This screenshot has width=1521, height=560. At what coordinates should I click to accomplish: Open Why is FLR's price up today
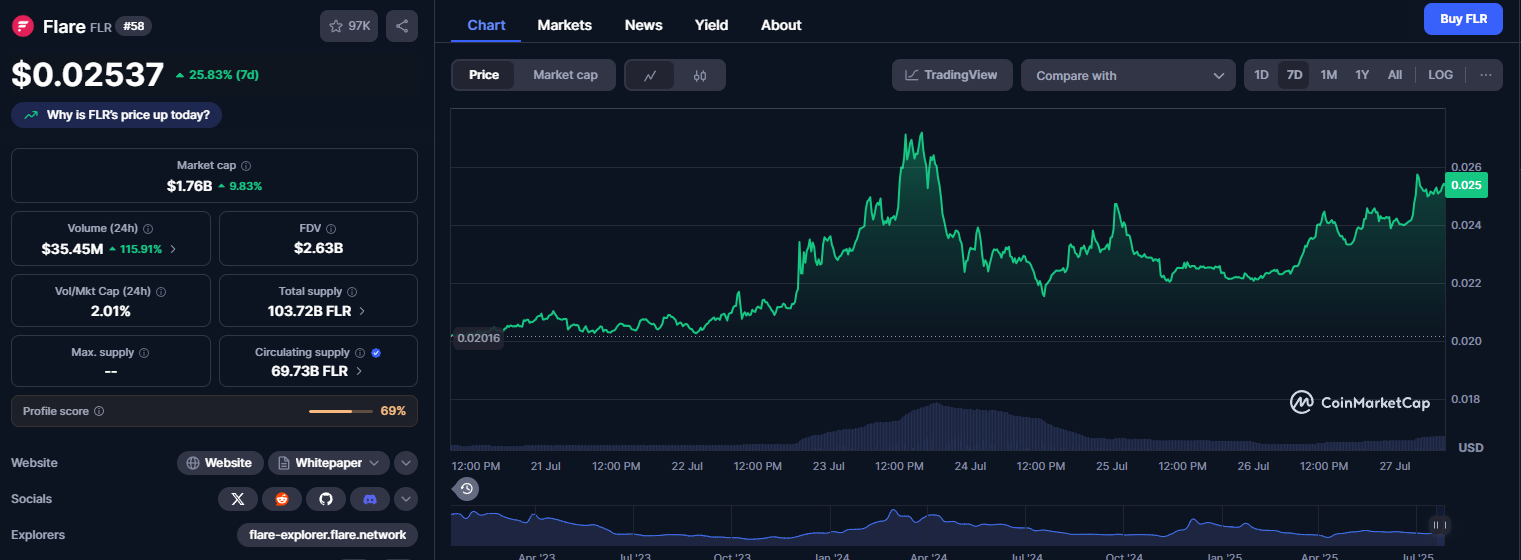click(x=117, y=115)
